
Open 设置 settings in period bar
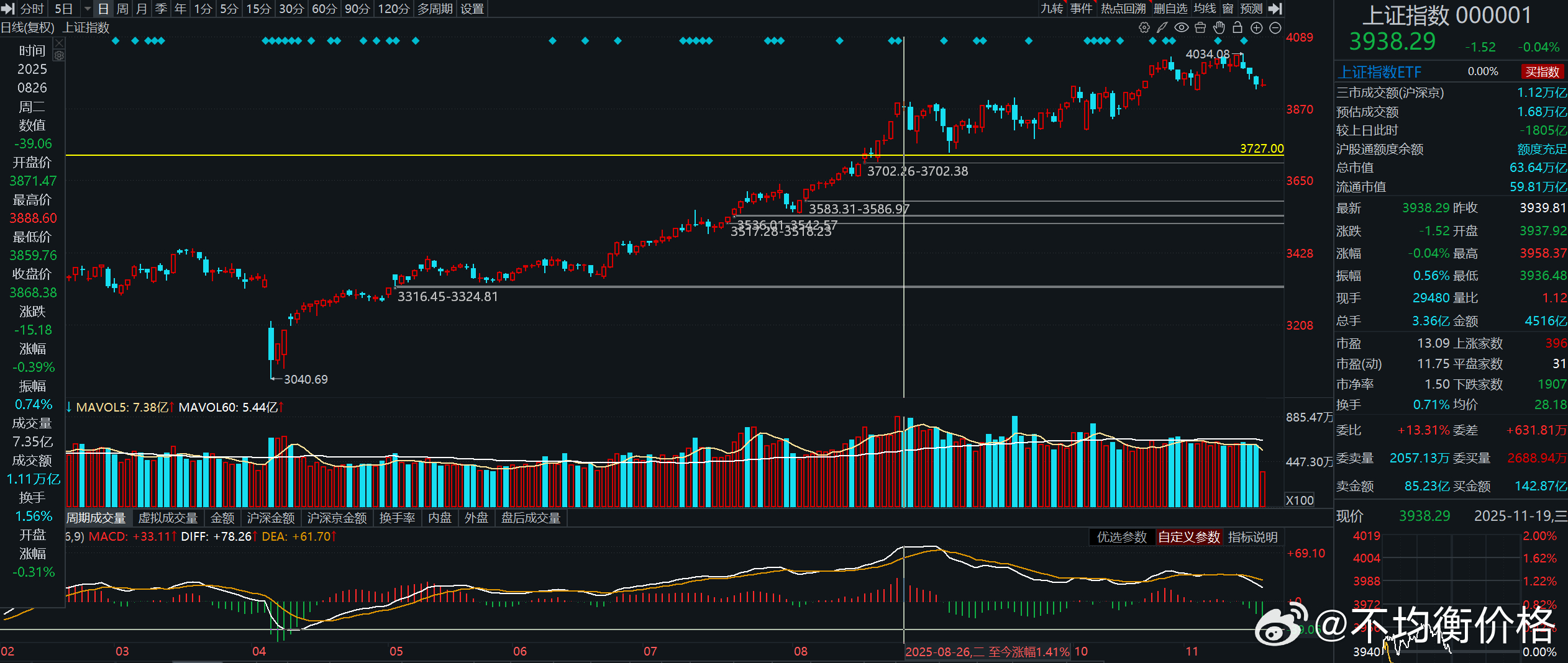coord(472,9)
